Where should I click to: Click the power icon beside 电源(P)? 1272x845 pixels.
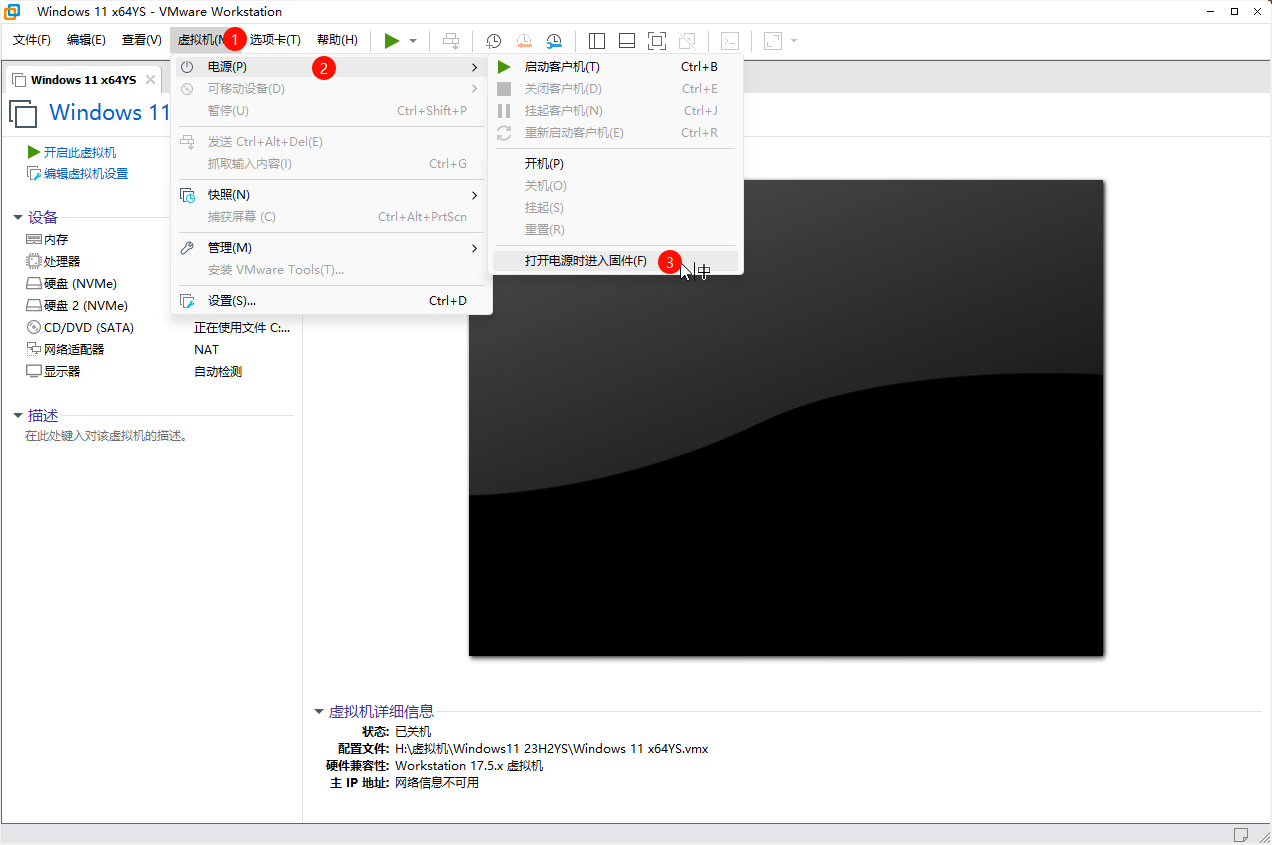[187, 67]
